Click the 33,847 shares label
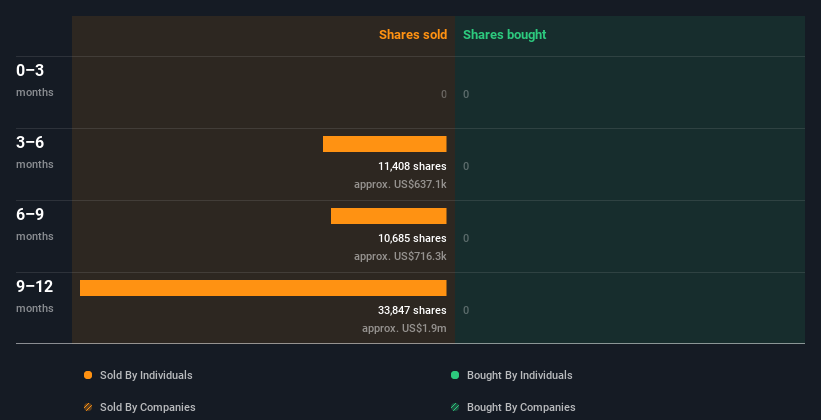The width and height of the screenshot is (821, 420). (413, 311)
